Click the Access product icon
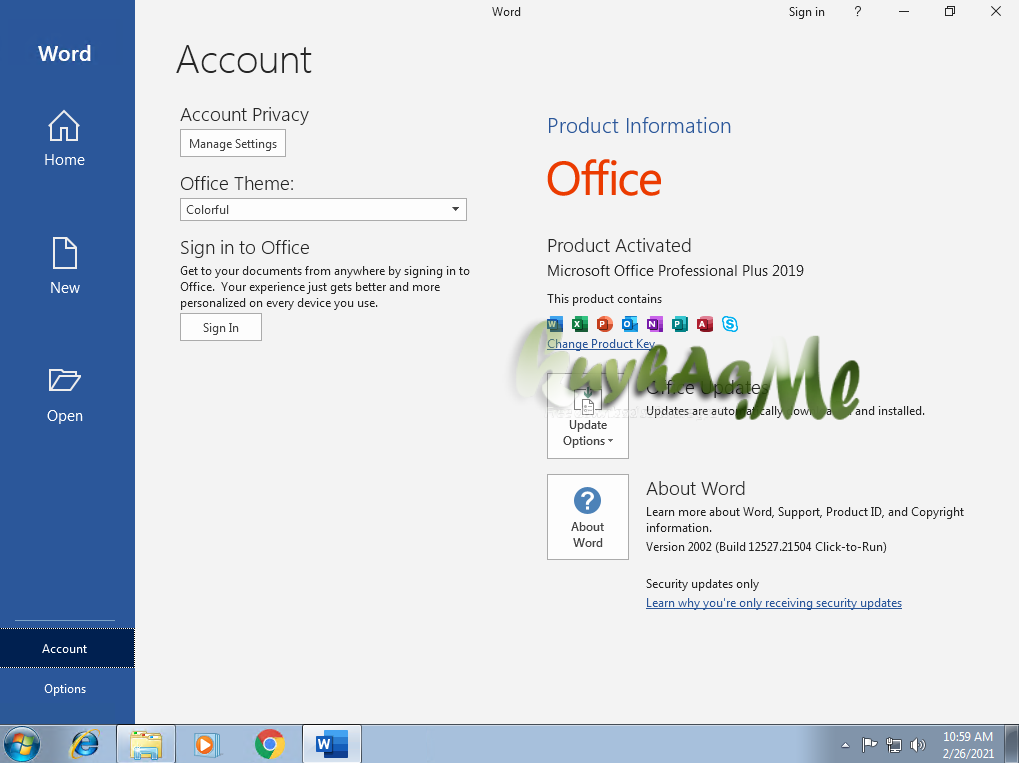 704,324
